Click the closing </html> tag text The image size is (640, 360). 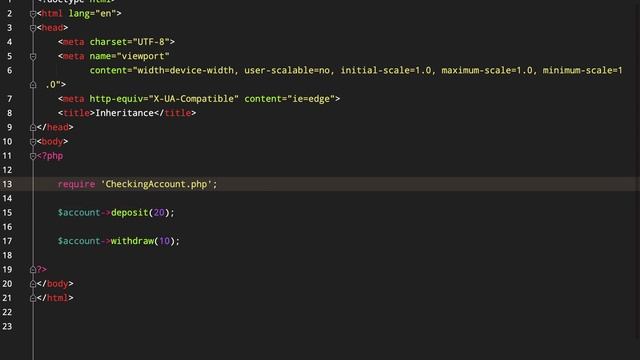click(55, 298)
